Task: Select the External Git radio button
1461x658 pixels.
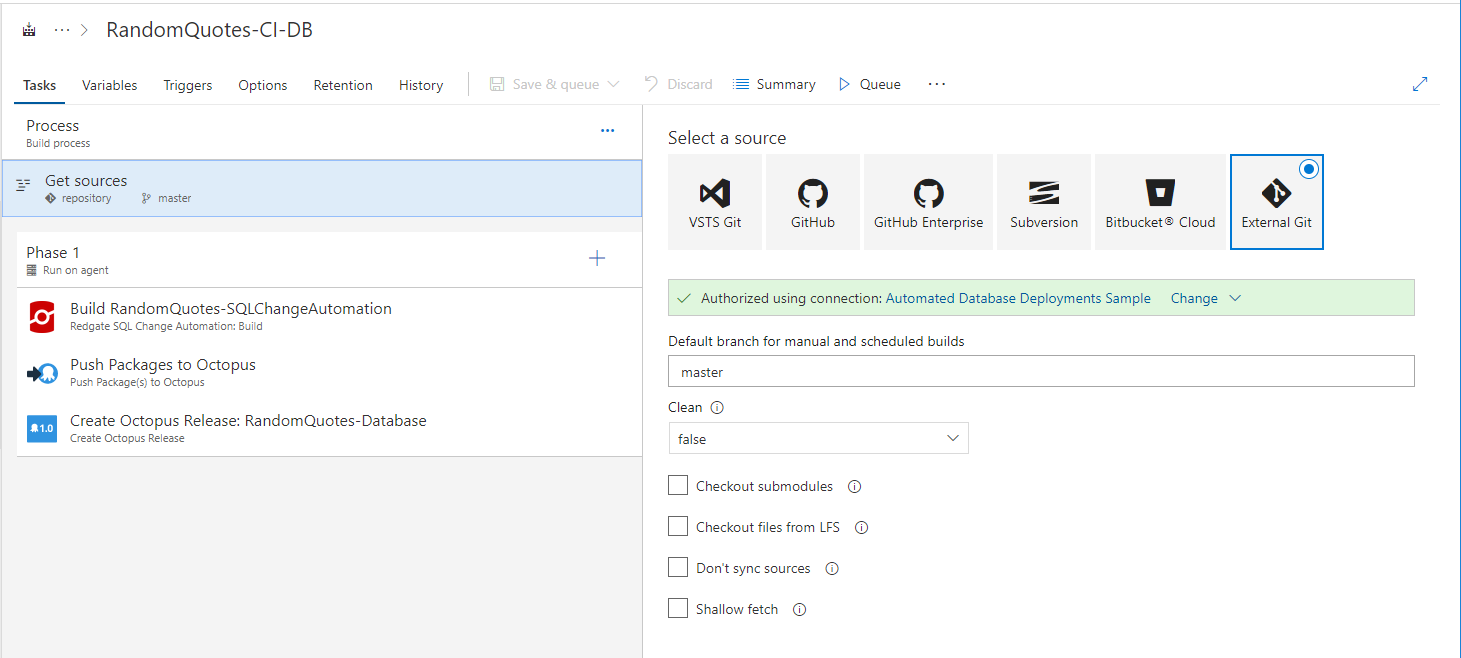Action: click(x=1308, y=169)
